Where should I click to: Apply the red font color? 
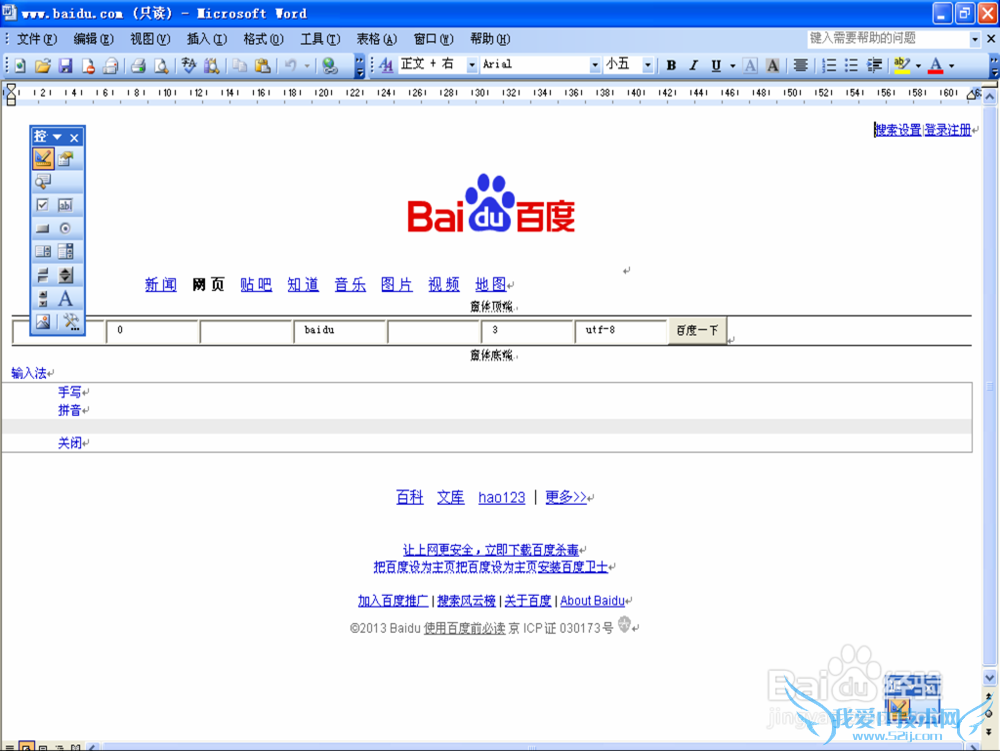tap(936, 65)
